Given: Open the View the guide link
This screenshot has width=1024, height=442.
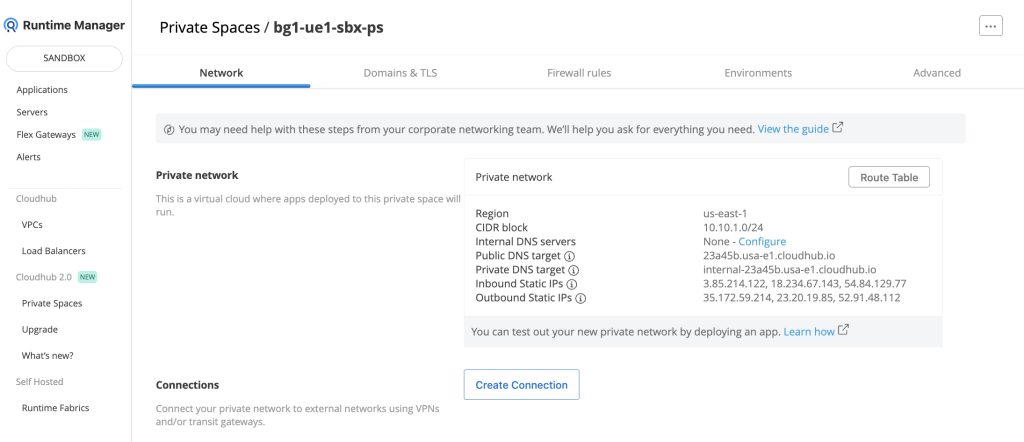Looking at the screenshot, I should pyautogui.click(x=793, y=129).
